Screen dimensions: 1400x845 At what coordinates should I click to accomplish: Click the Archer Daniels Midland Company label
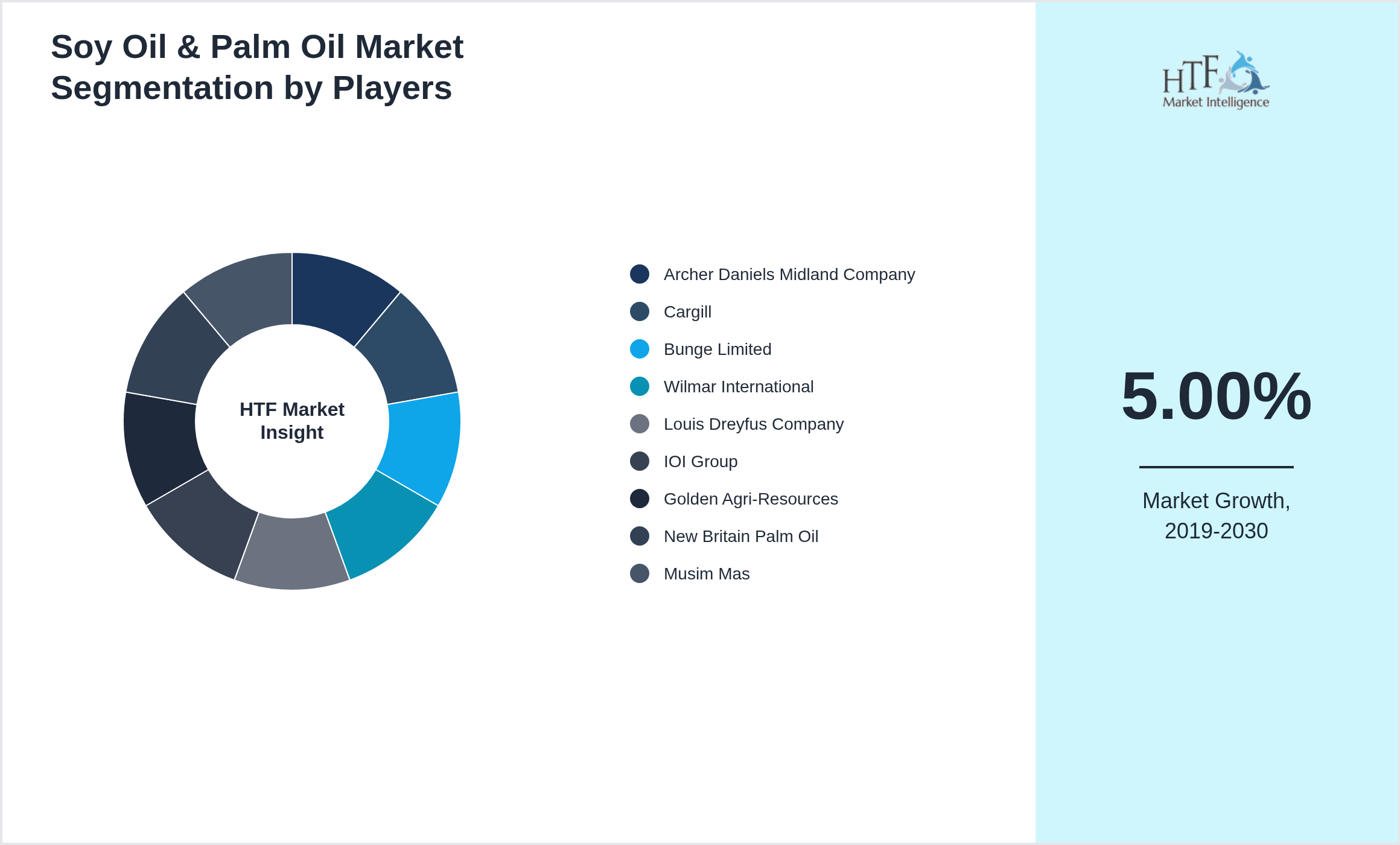pos(789,275)
